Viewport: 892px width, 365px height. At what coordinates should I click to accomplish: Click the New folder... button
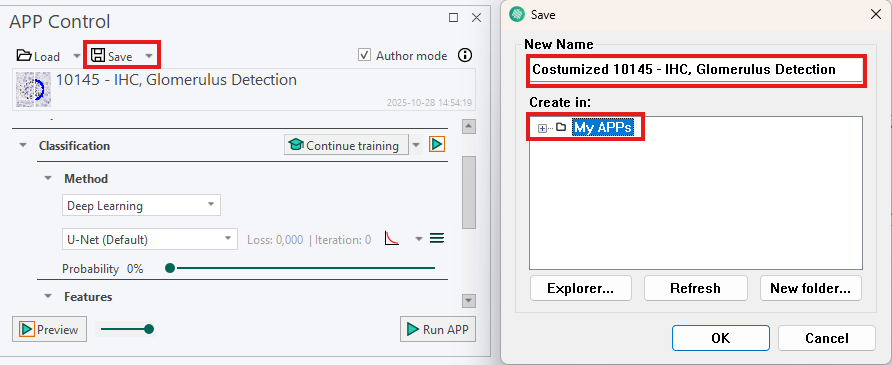pos(811,288)
